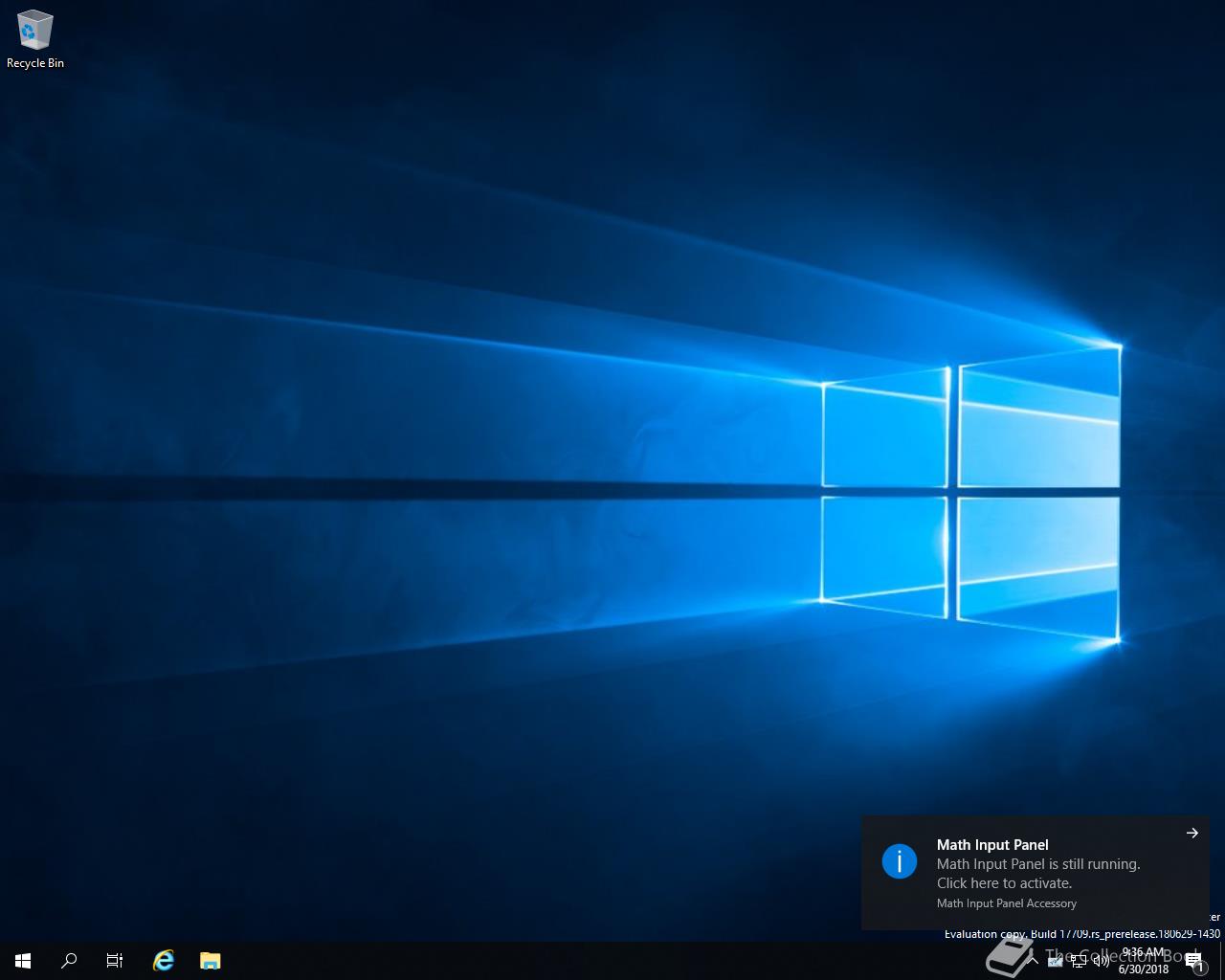Click the Math Input Panel tray icon
This screenshot has width=1225, height=980.
(1055, 961)
